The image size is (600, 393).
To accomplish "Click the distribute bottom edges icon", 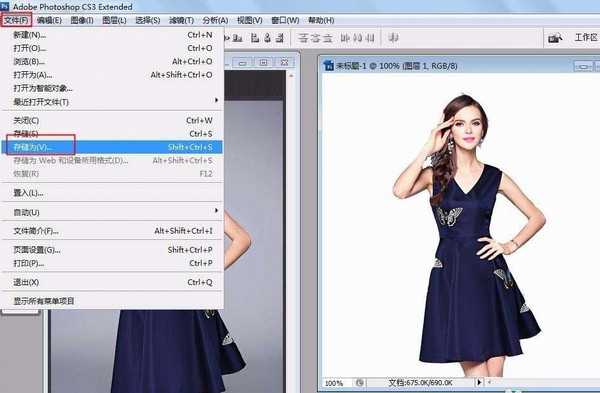I will [x=328, y=38].
